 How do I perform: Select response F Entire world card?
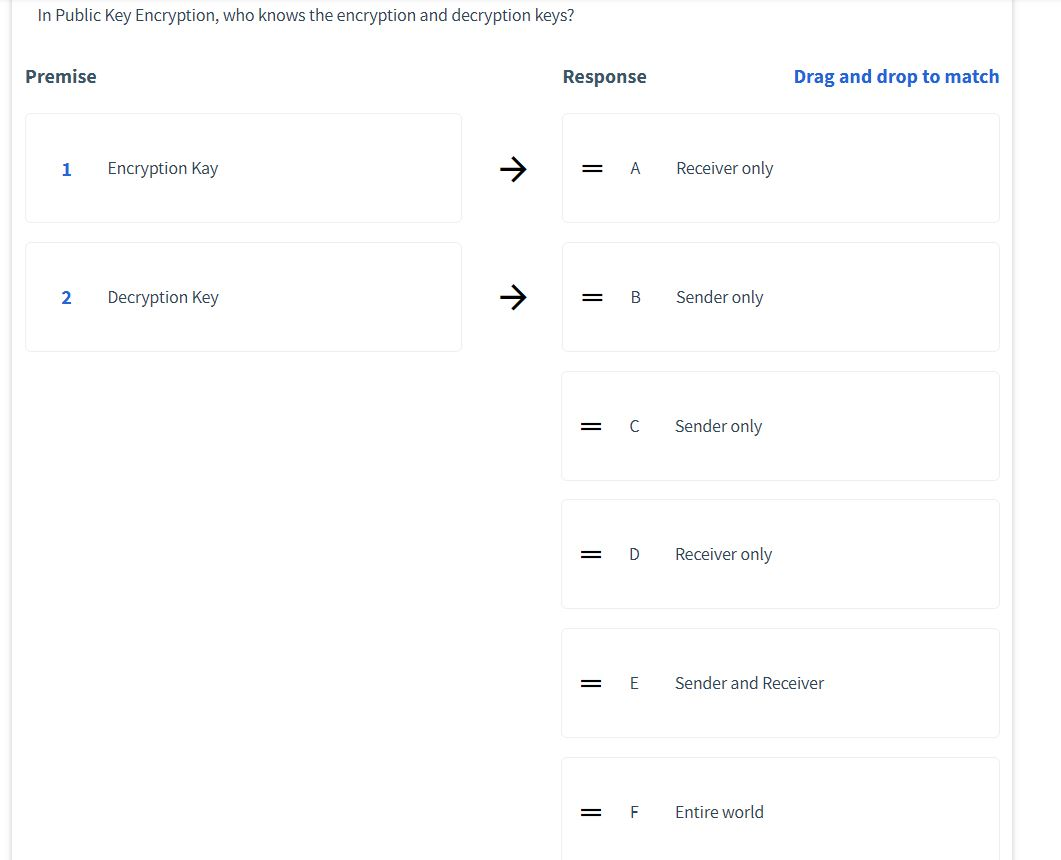pyautogui.click(x=780, y=811)
